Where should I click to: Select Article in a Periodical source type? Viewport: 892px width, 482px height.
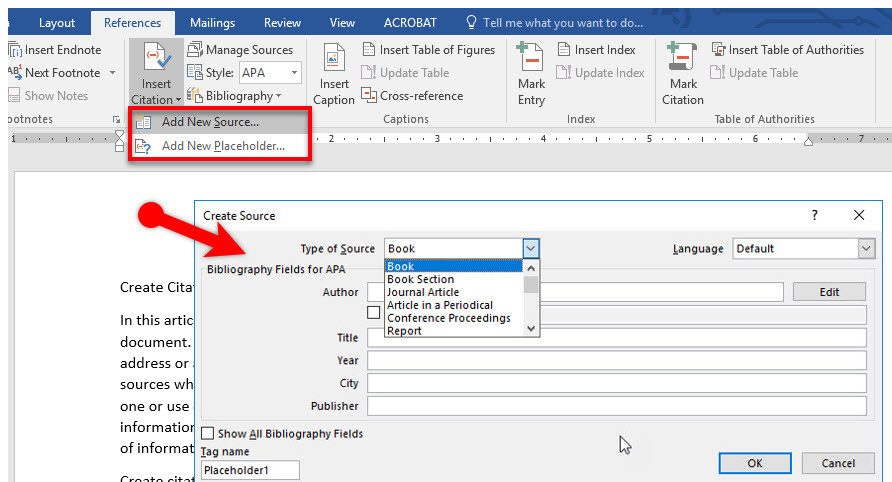tap(453, 306)
